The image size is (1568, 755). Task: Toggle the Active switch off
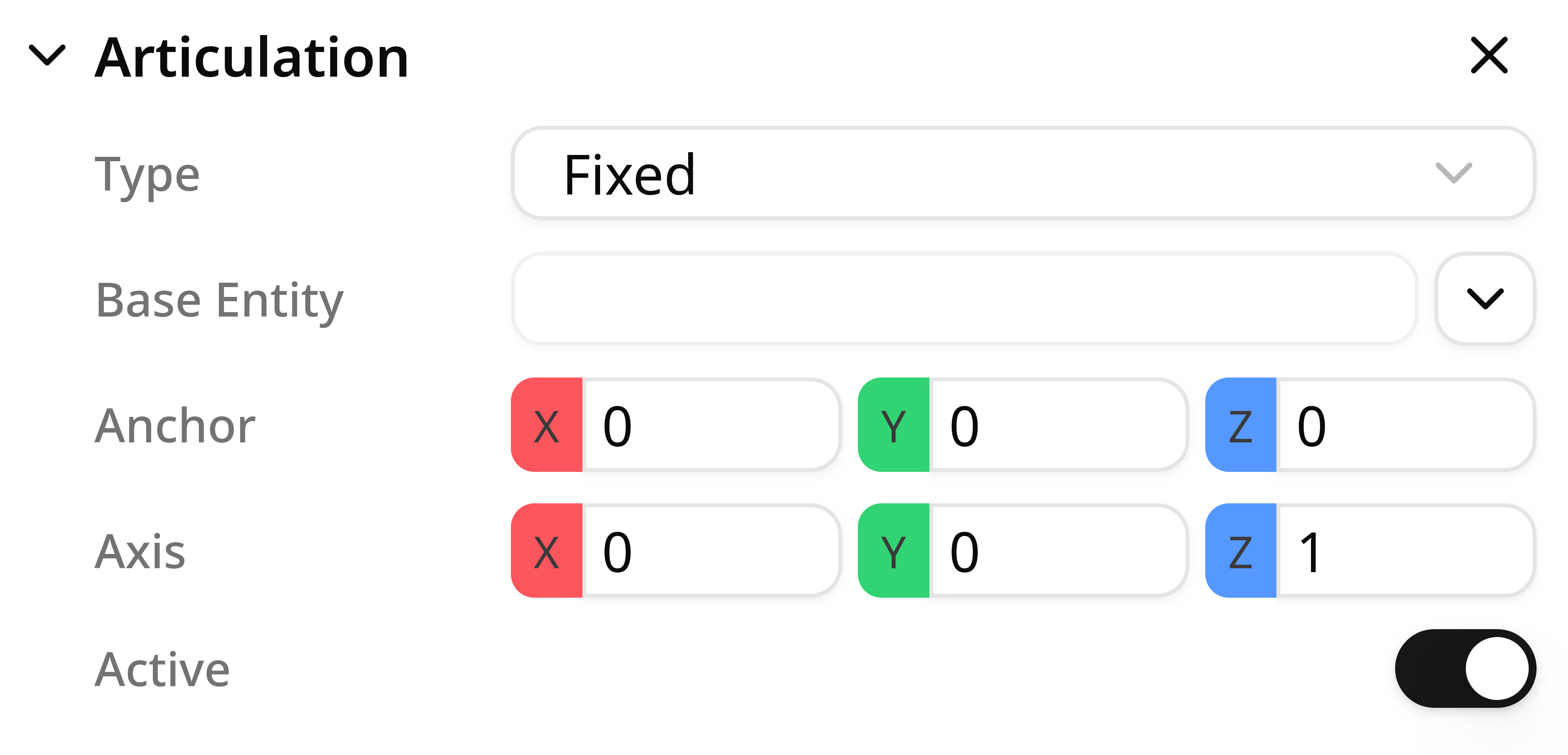click(1465, 668)
